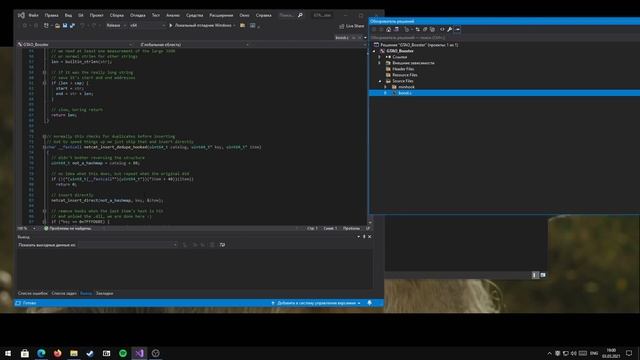Screen dimensions: 640x360
Task: Click the folder icon after debugger button
Action: (242, 25)
